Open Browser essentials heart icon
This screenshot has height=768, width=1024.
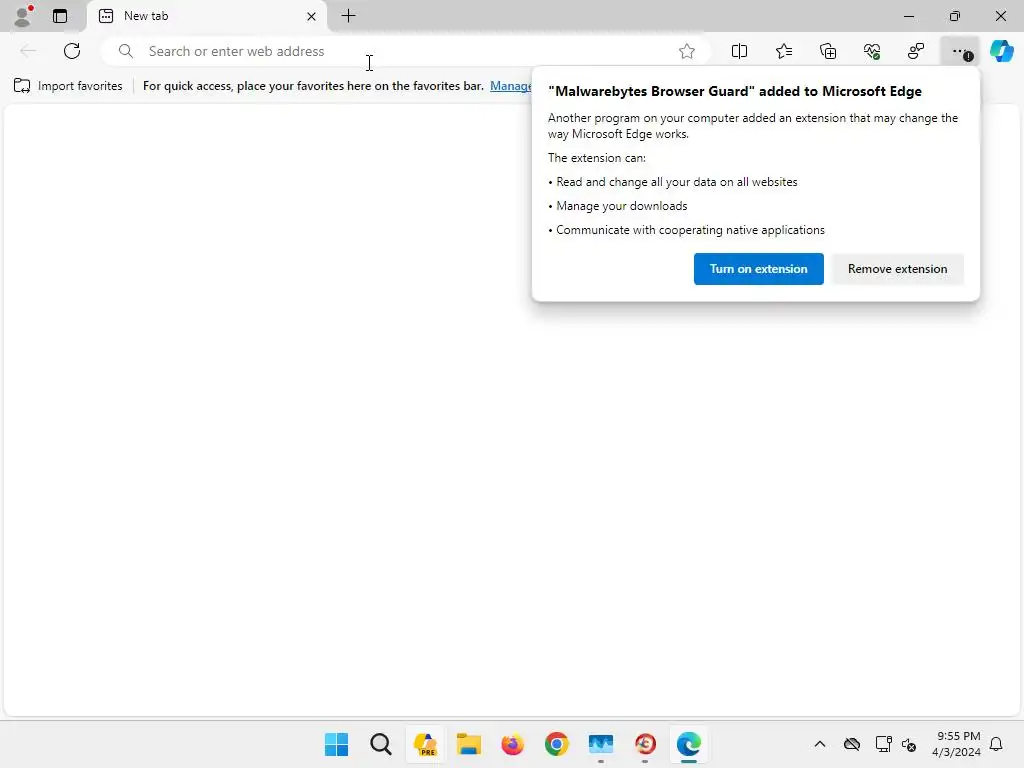(872, 51)
